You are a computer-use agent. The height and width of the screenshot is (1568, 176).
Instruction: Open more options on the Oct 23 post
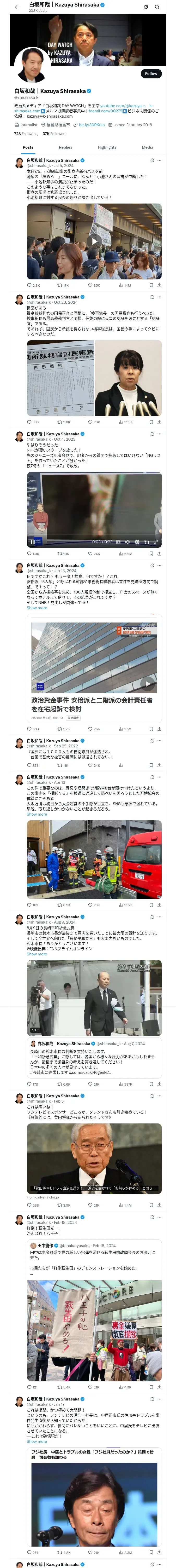pos(160,297)
